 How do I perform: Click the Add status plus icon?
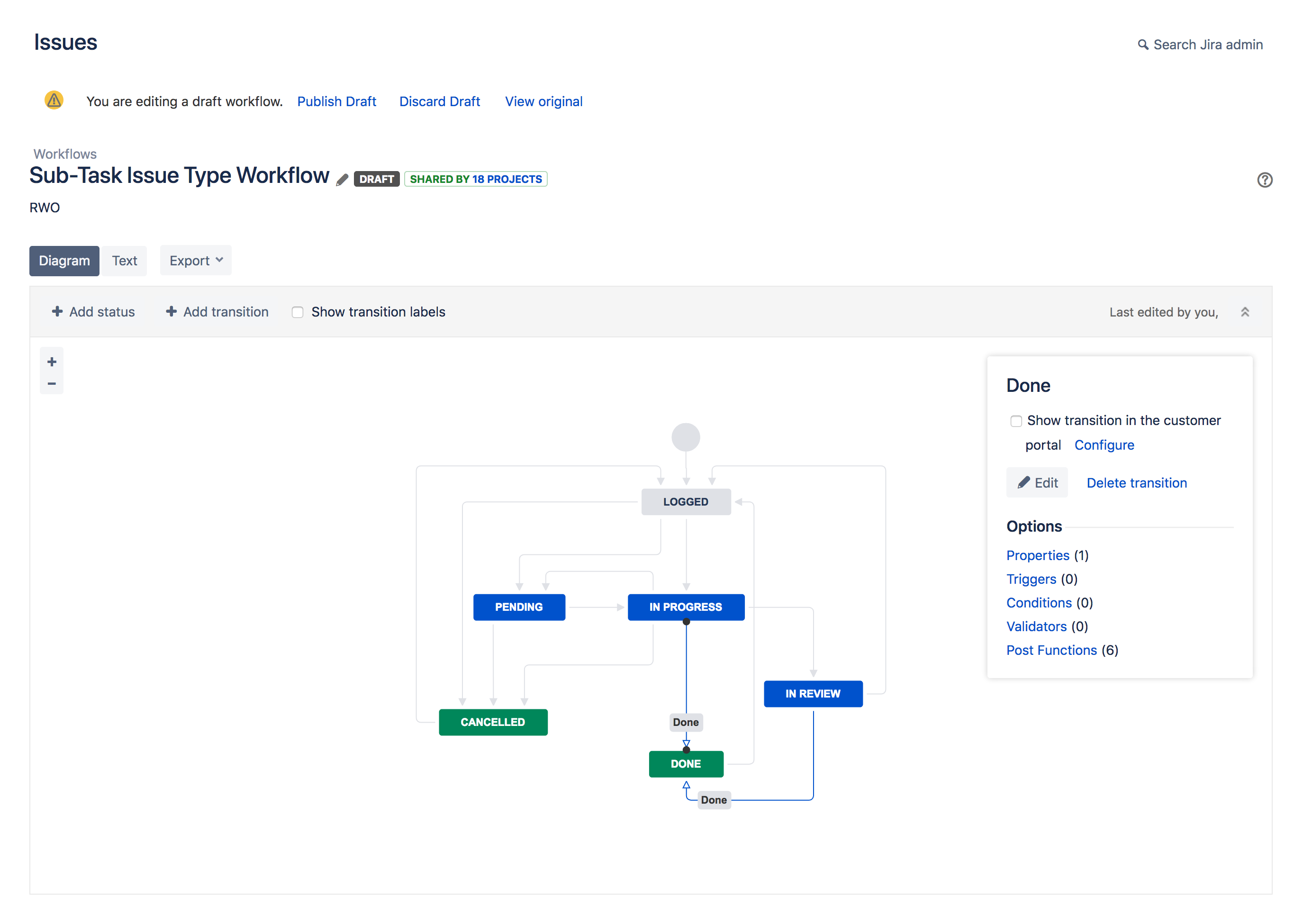(x=57, y=312)
